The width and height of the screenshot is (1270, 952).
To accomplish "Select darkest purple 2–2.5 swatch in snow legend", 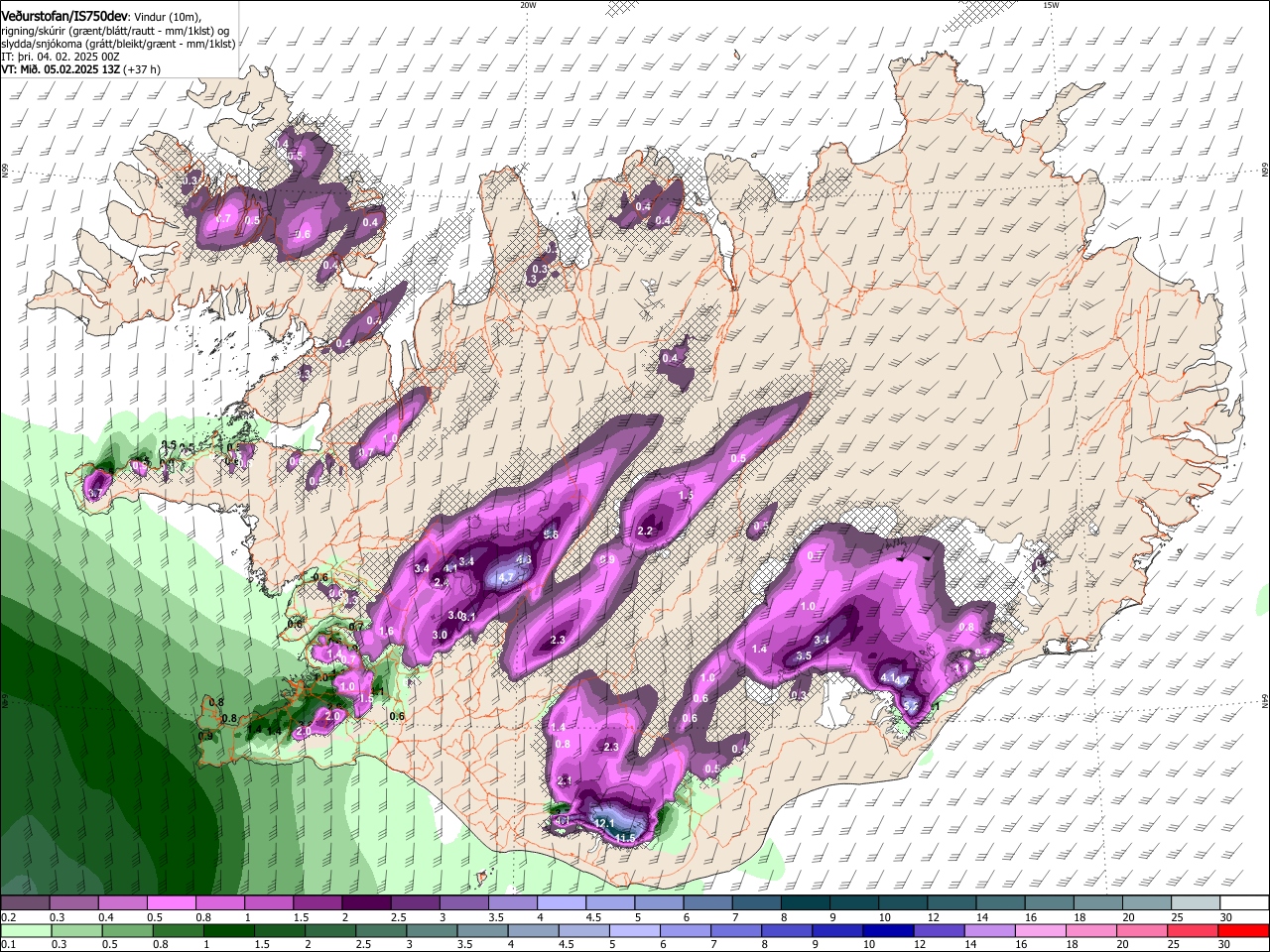I will point(365,903).
